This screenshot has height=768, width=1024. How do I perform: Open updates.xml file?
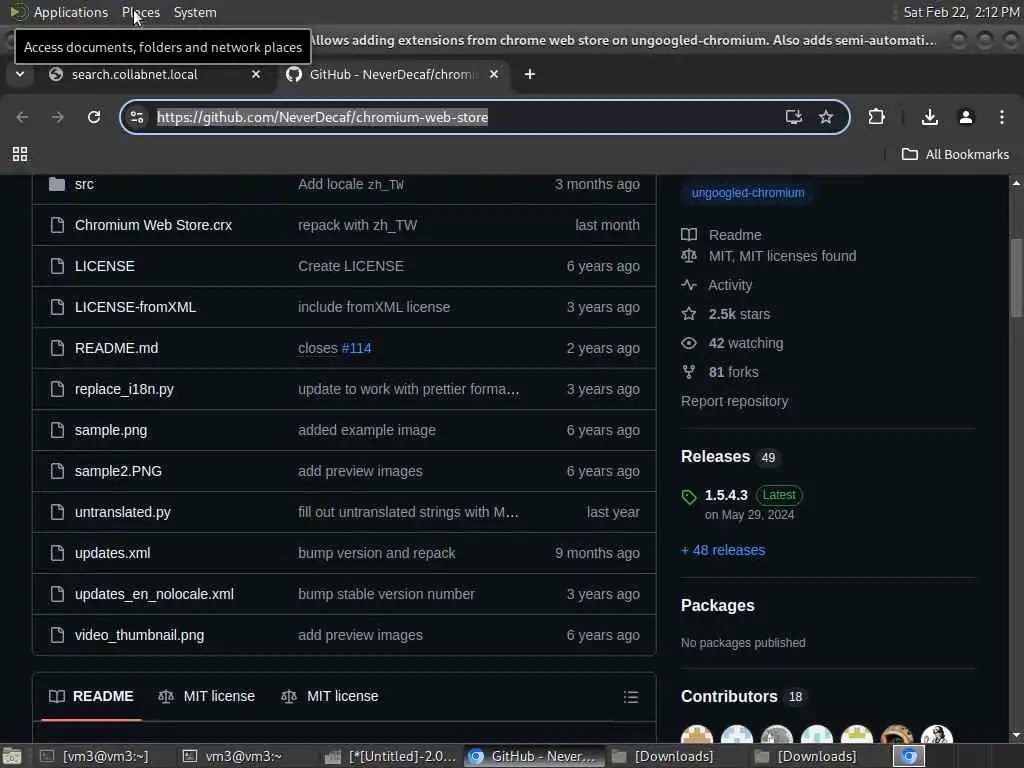tap(112, 553)
